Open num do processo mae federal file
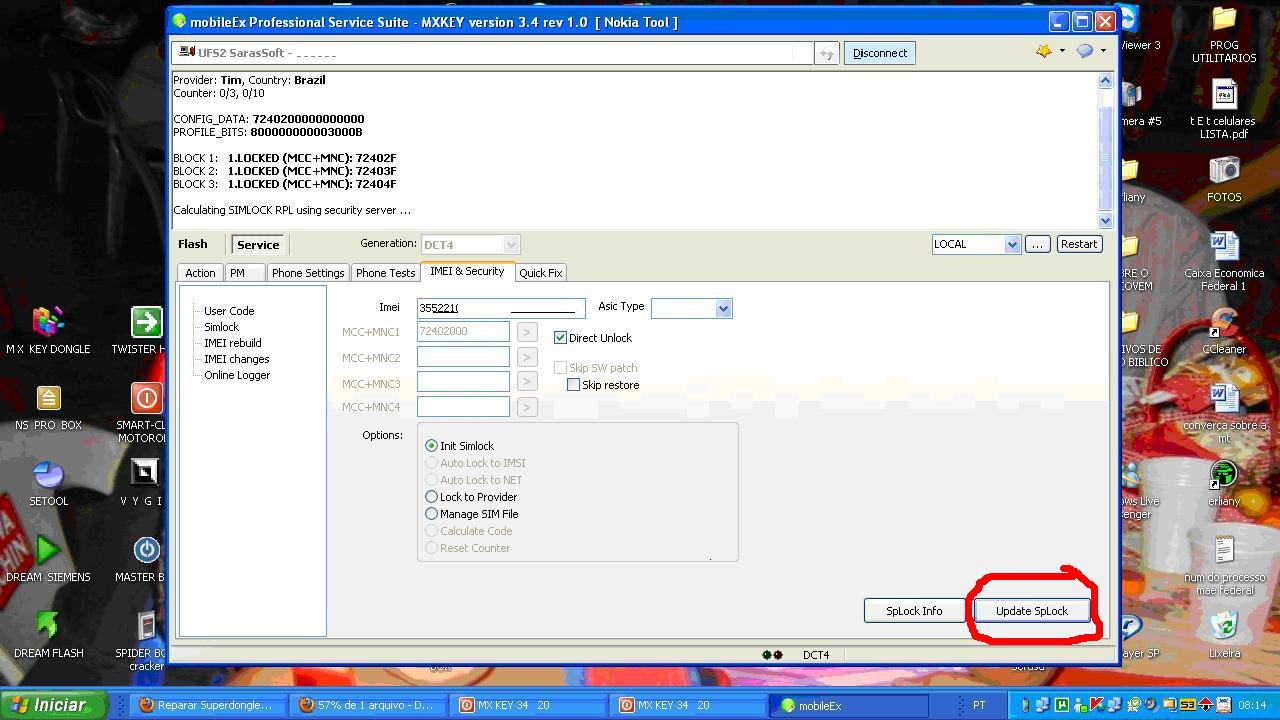1280x720 pixels. click(x=1224, y=566)
